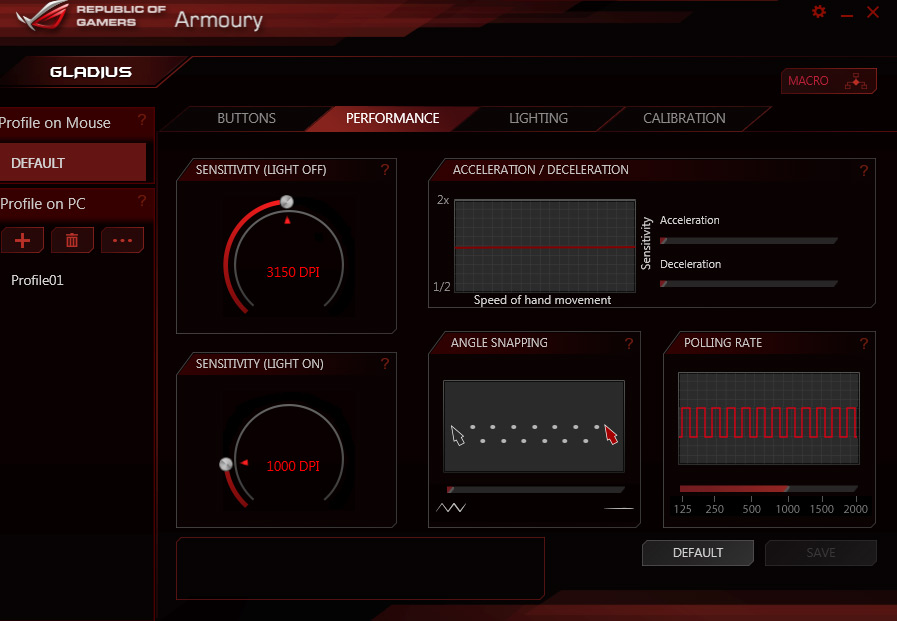Screen dimensions: 897x621
Task: Click the straight-line full snapping icon
Action: click(619, 508)
